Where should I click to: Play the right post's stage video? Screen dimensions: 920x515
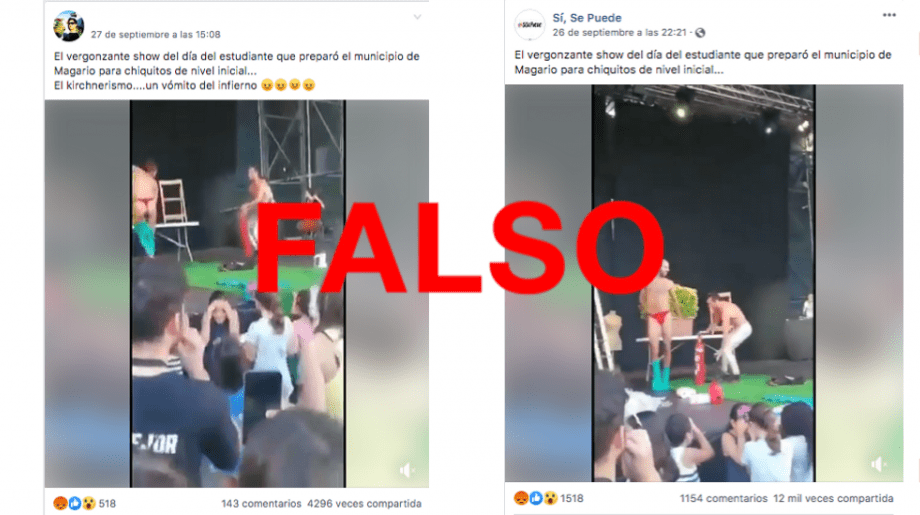pos(703,283)
